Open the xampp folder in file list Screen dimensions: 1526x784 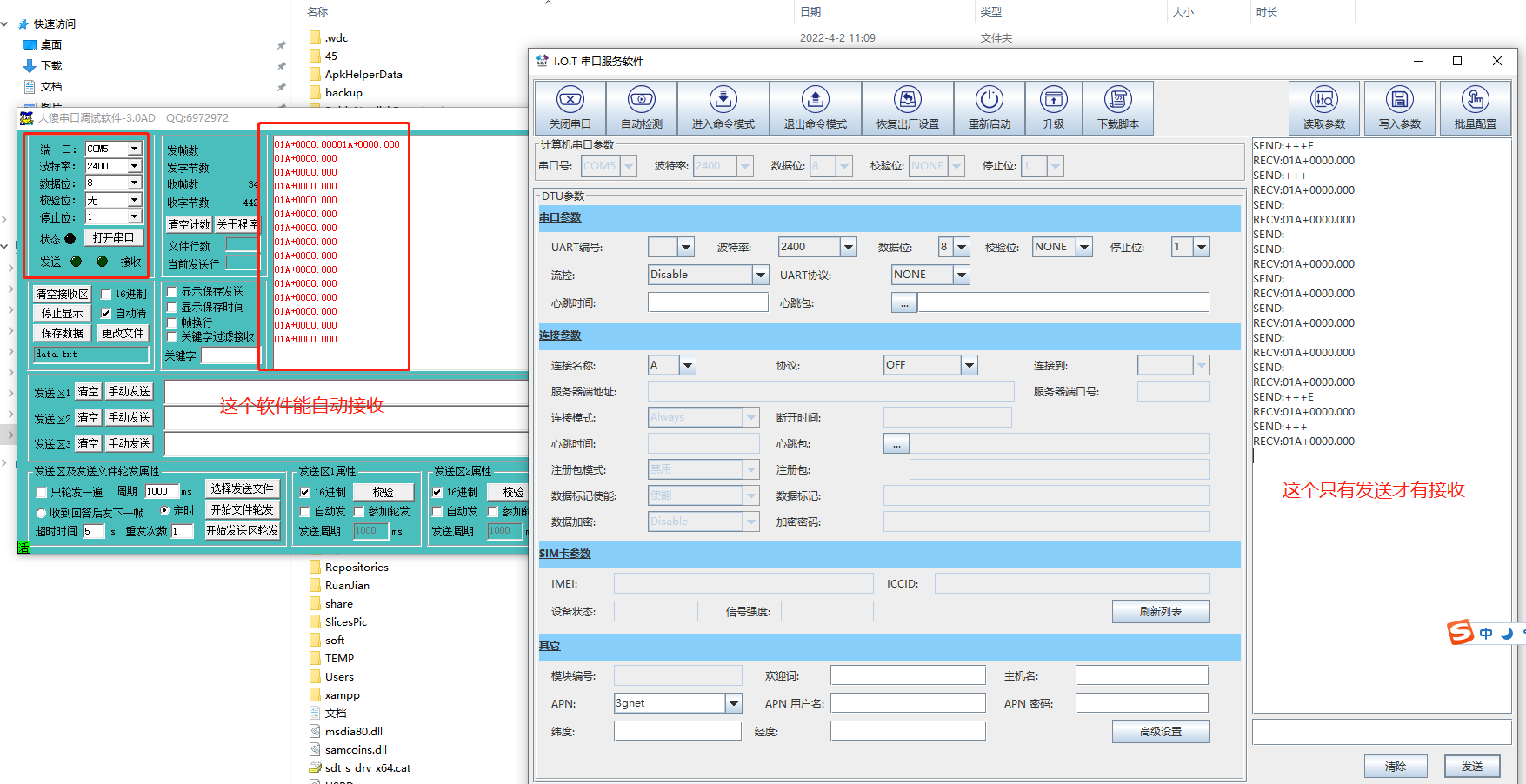(x=342, y=695)
